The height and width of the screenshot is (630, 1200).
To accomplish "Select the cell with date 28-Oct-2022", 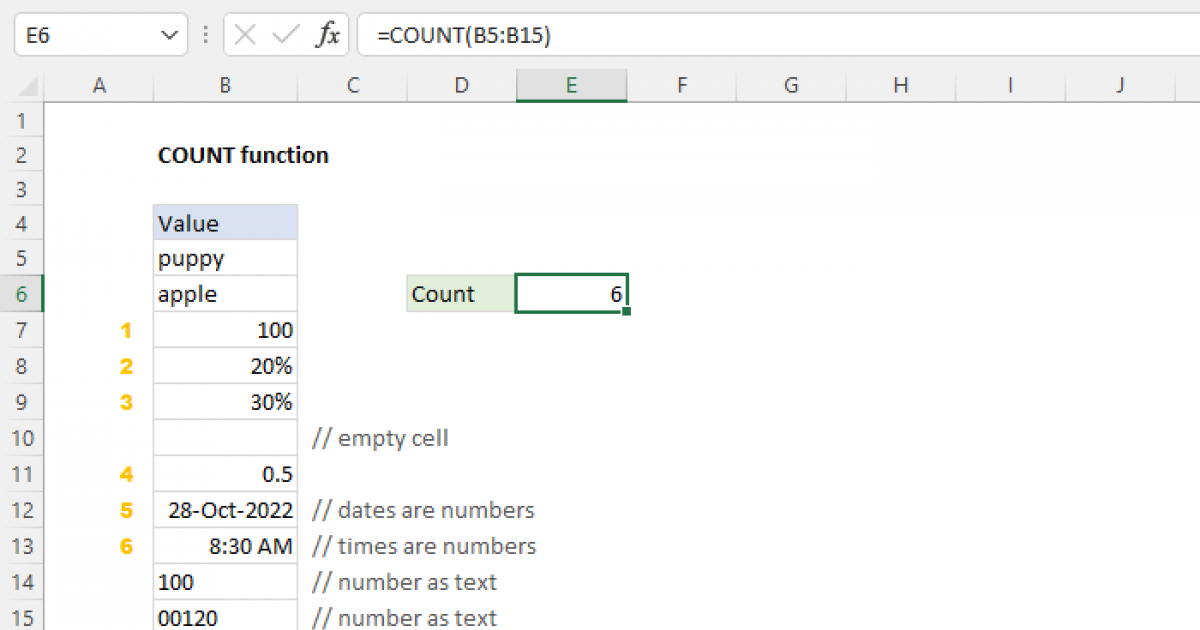I will 225,509.
